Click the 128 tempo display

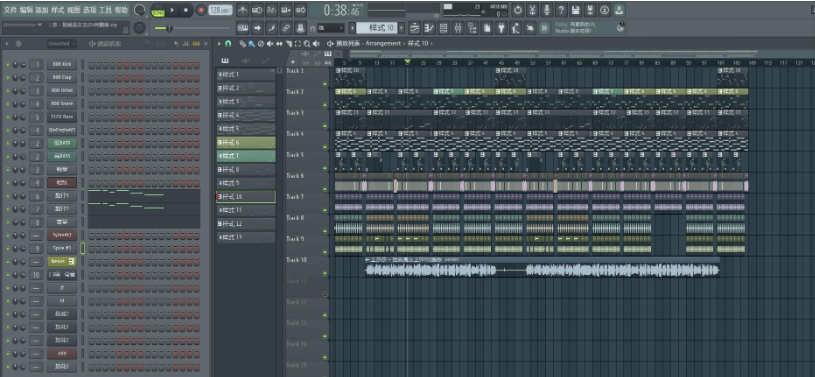tap(220, 10)
